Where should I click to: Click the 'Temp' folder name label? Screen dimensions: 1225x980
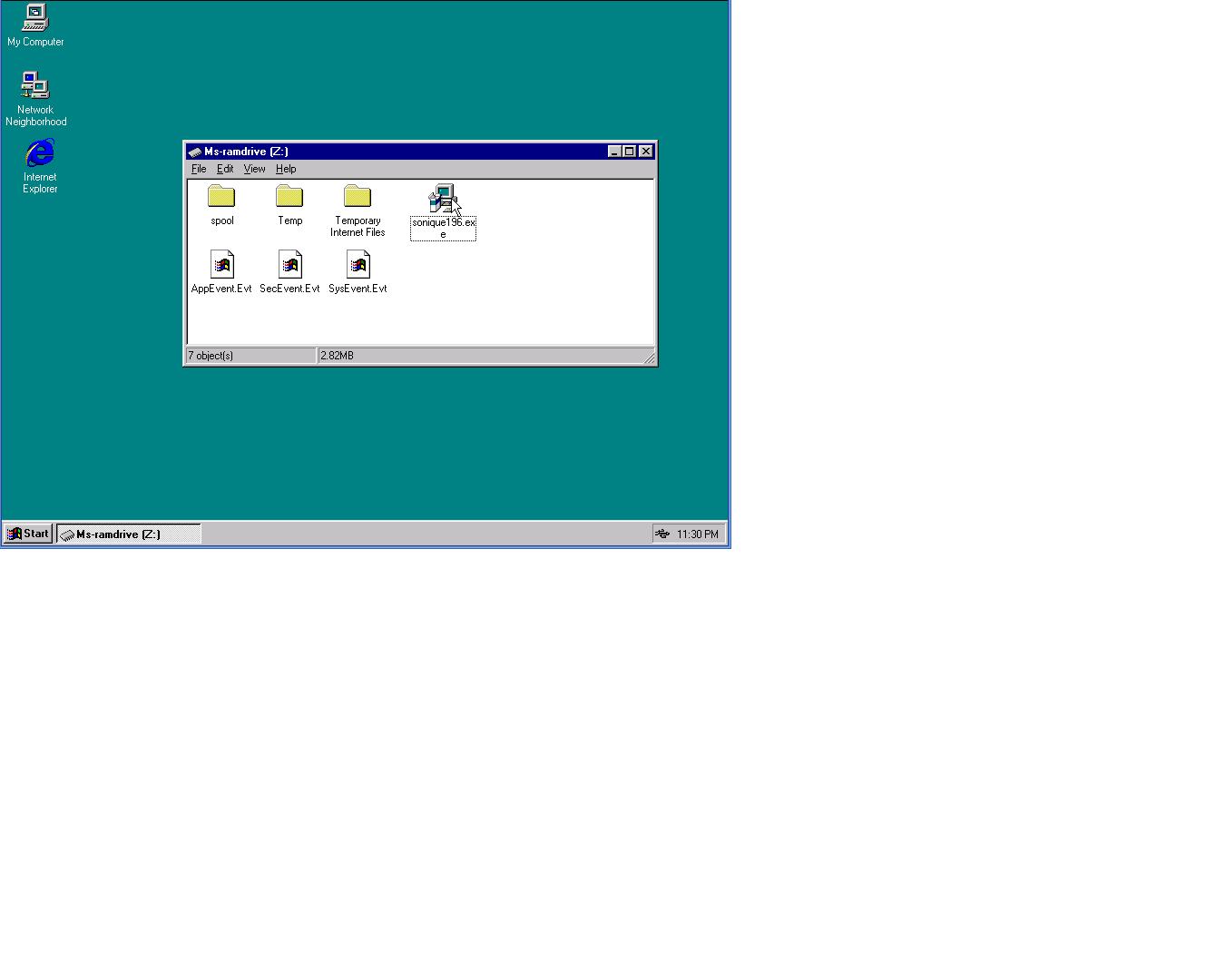point(290,220)
